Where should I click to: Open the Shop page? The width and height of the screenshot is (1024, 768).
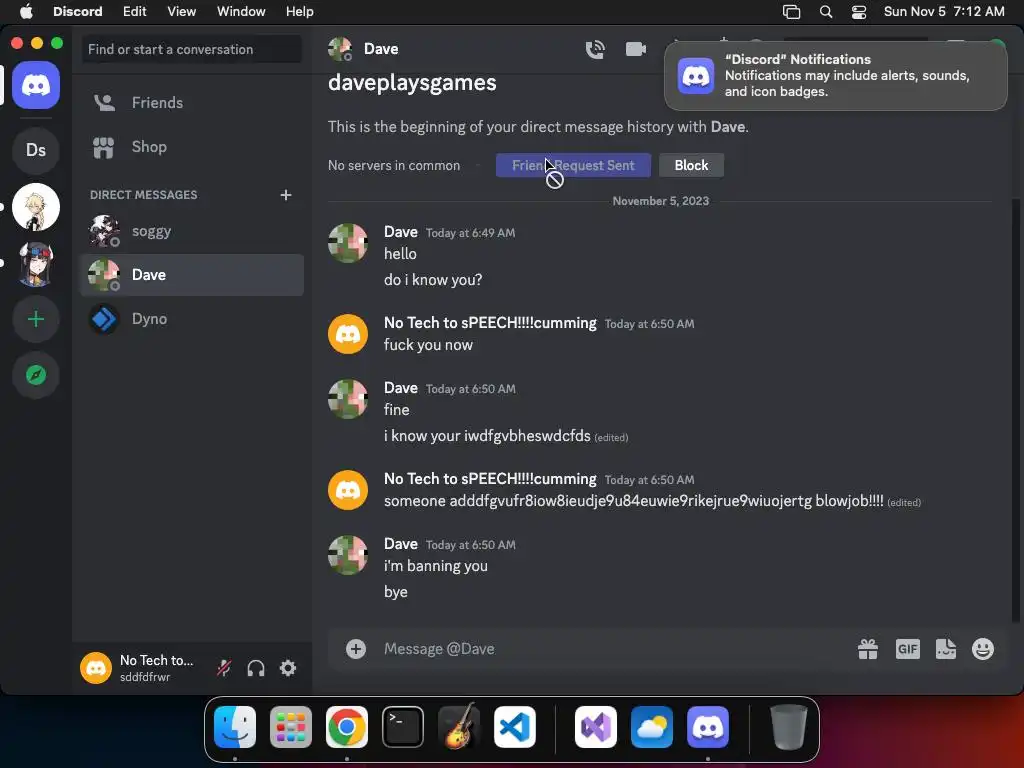192,147
